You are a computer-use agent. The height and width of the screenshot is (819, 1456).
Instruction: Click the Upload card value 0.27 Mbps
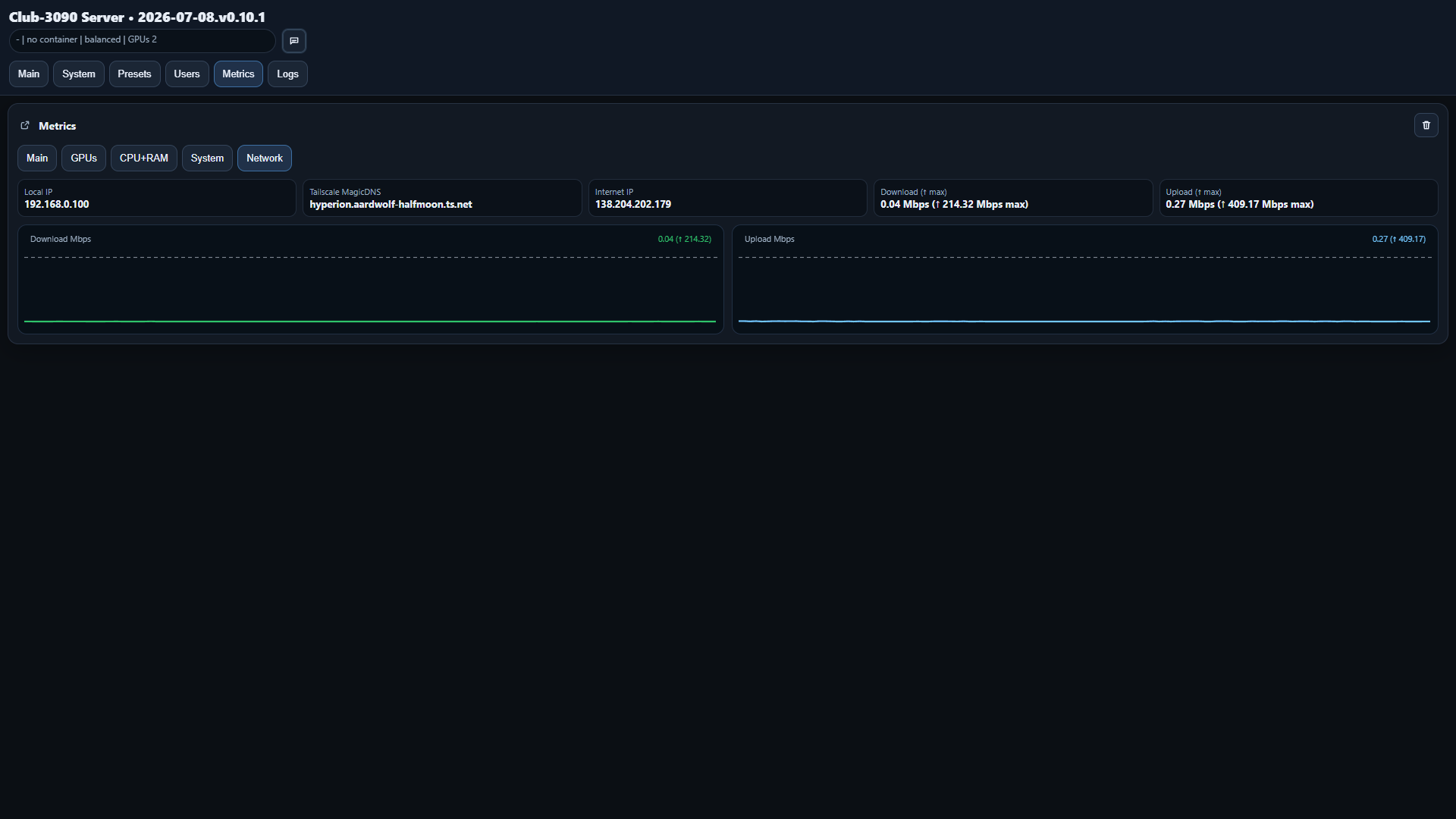1240,205
